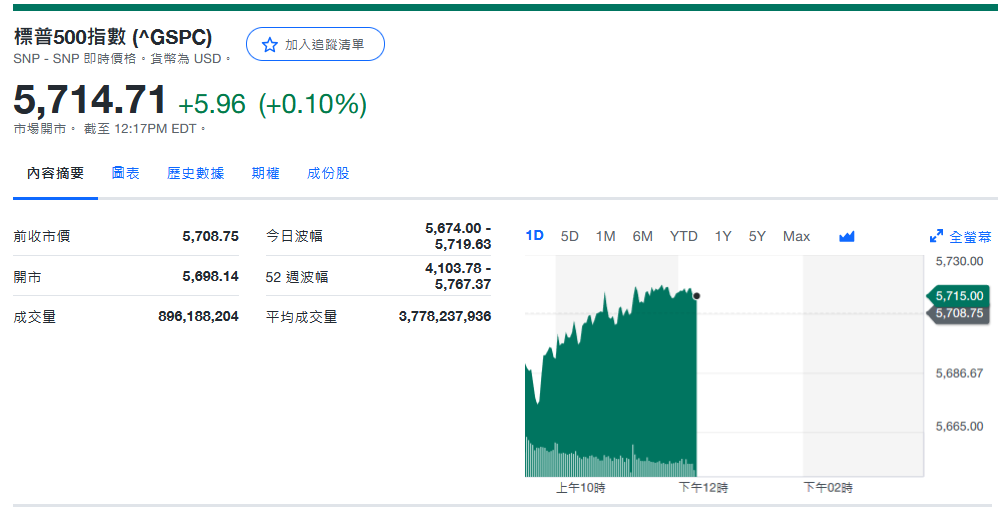This screenshot has width=998, height=515.
Task: Click the chart's latest price dot marker
Action: [696, 296]
